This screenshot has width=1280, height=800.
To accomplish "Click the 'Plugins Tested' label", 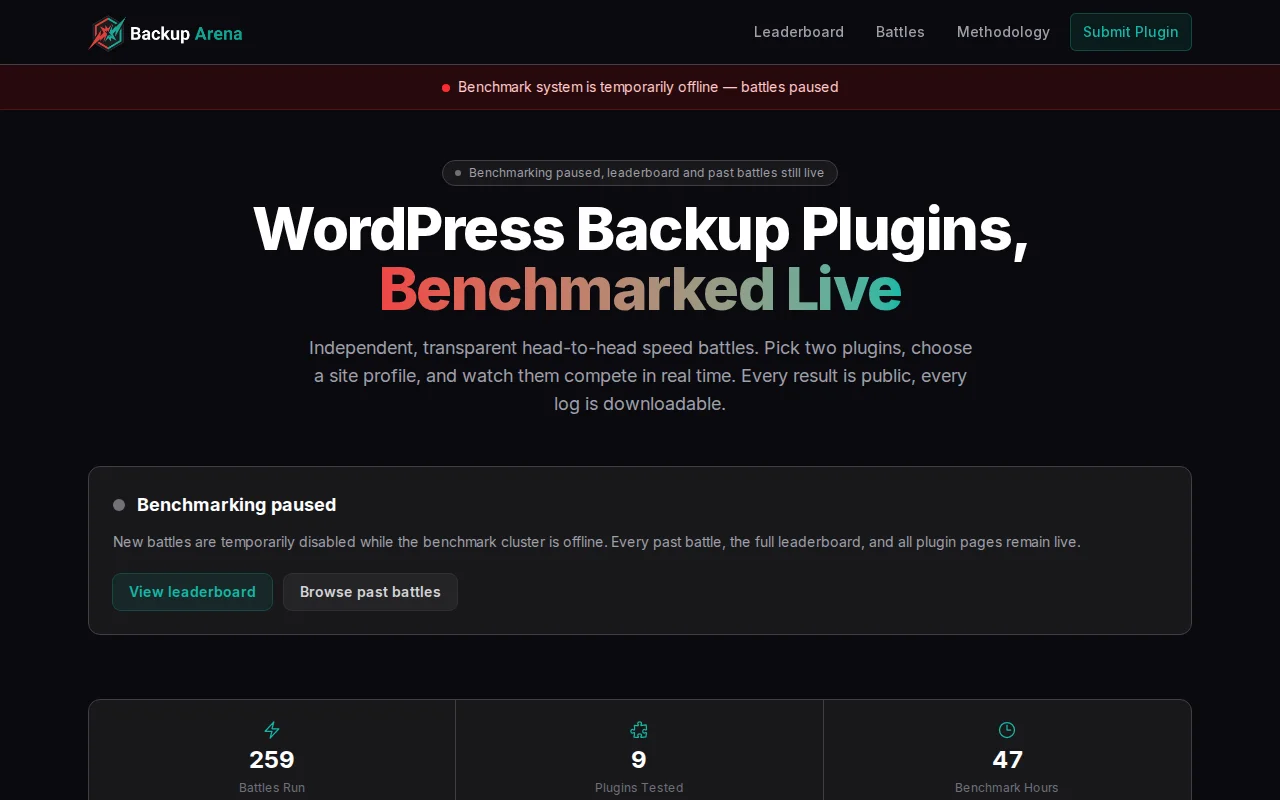I will [639, 788].
